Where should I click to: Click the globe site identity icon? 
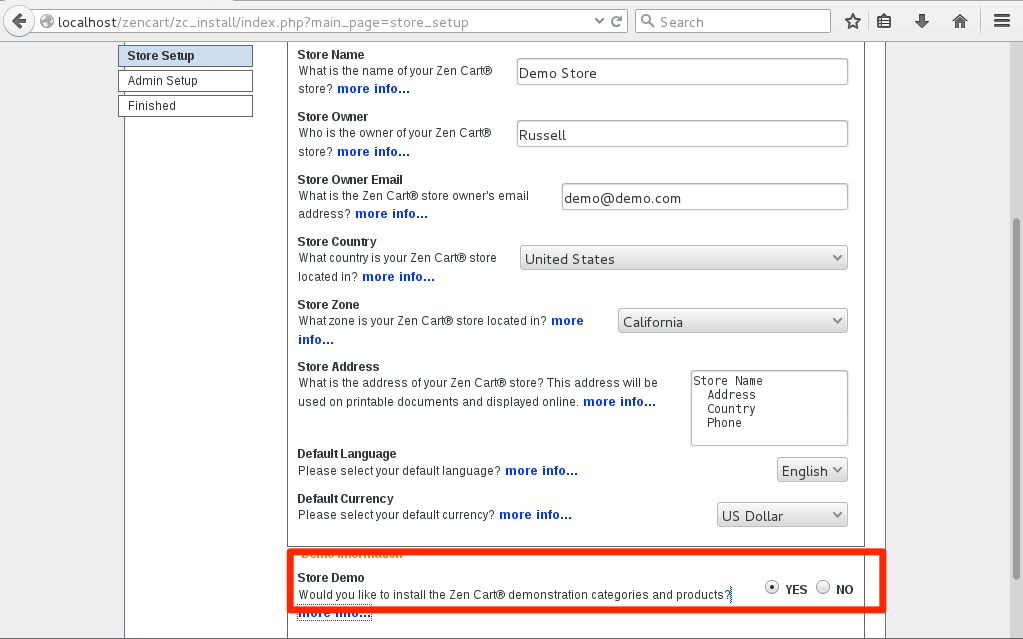click(46, 22)
